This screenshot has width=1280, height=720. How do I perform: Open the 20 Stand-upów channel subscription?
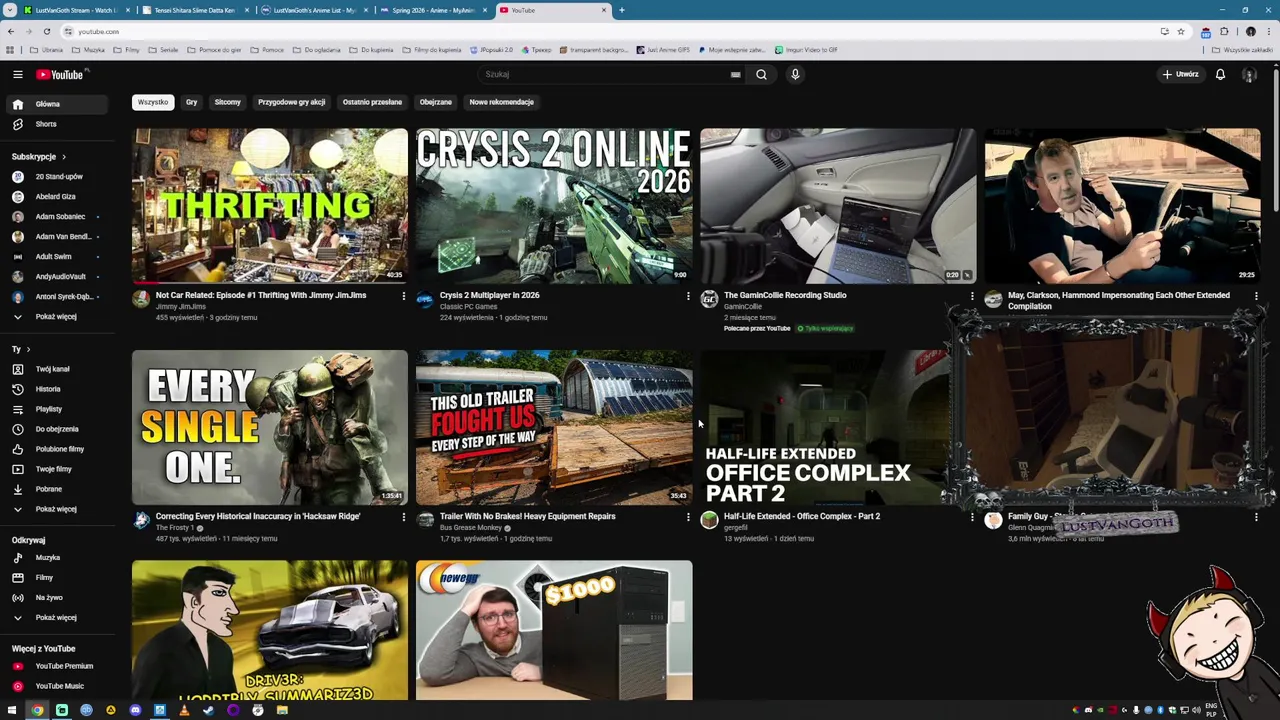pyautogui.click(x=58, y=177)
